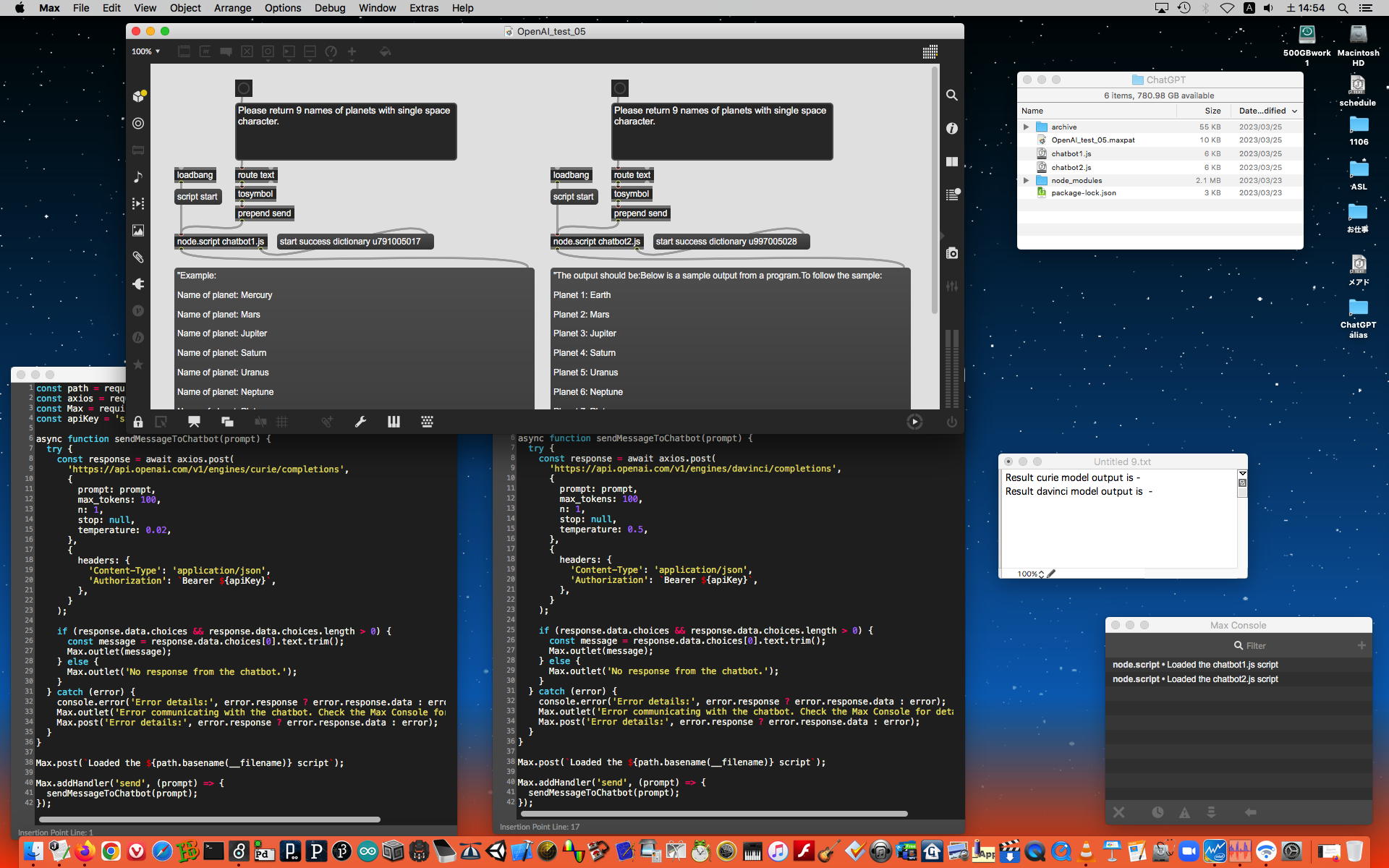Open the Extras menu

pos(423,8)
